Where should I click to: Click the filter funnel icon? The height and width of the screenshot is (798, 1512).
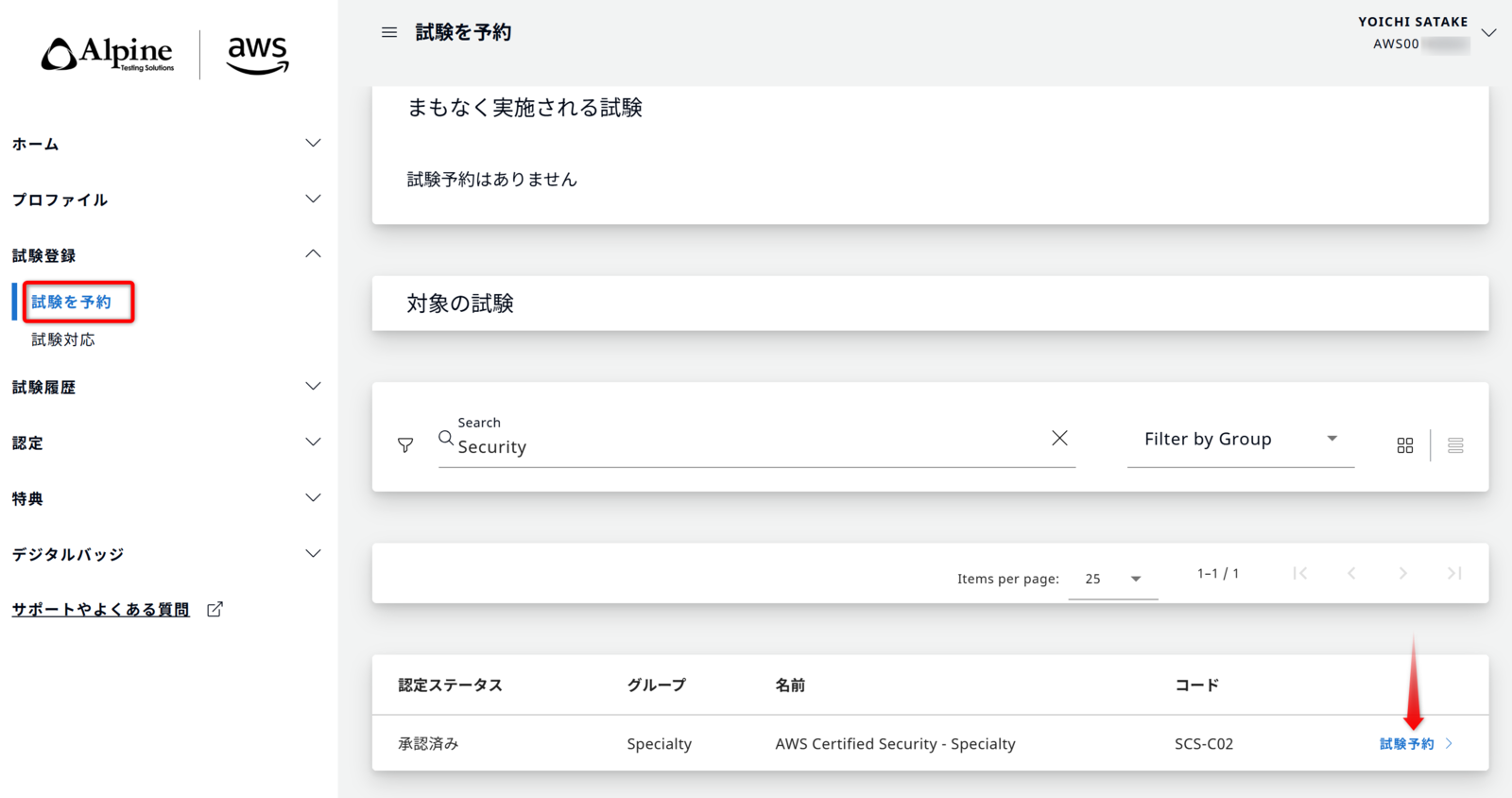pyautogui.click(x=405, y=444)
